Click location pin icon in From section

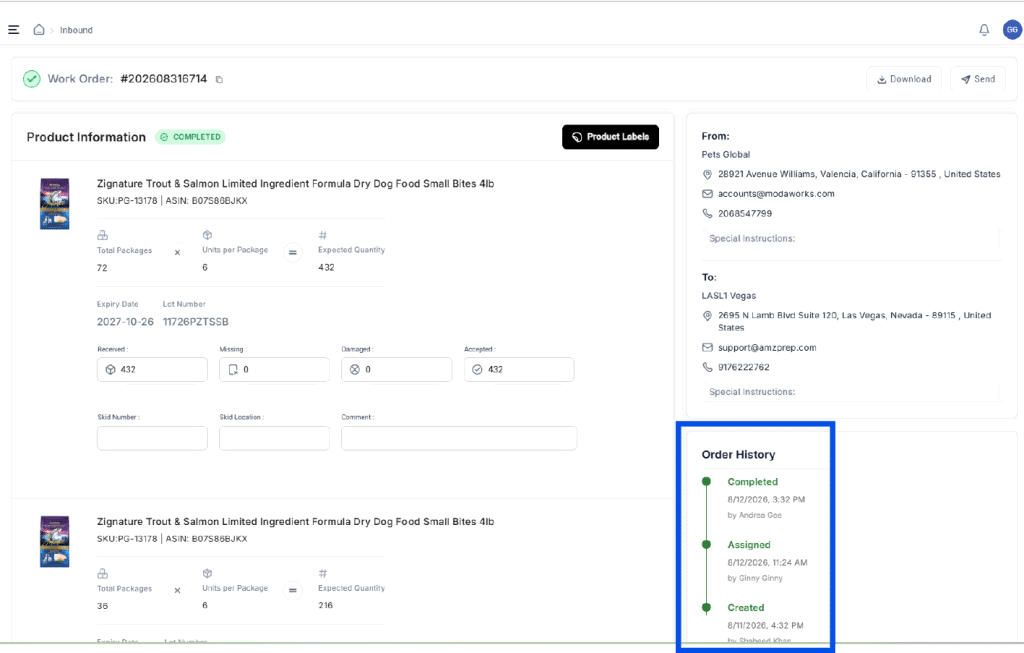coord(707,174)
